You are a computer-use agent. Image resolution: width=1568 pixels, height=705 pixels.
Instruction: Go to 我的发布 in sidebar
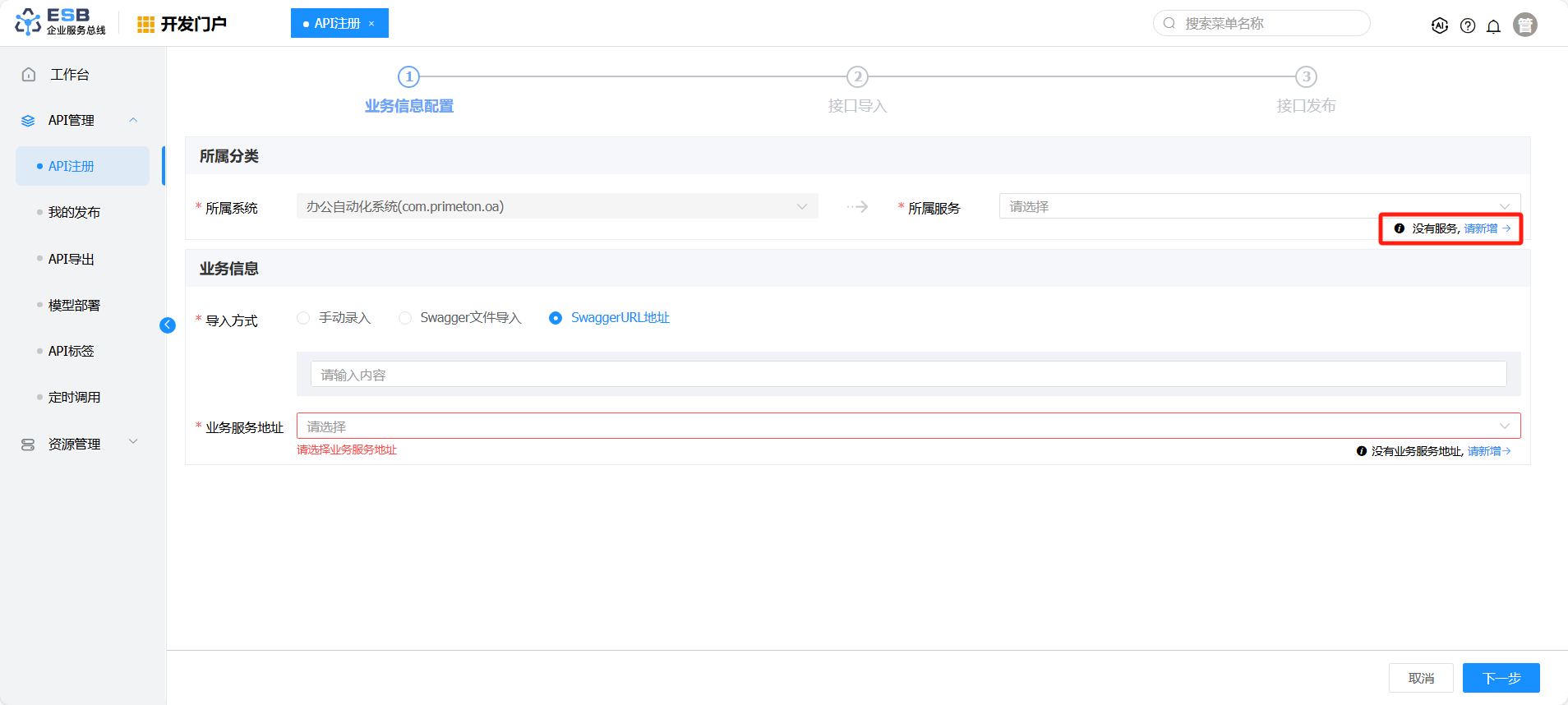[x=74, y=212]
